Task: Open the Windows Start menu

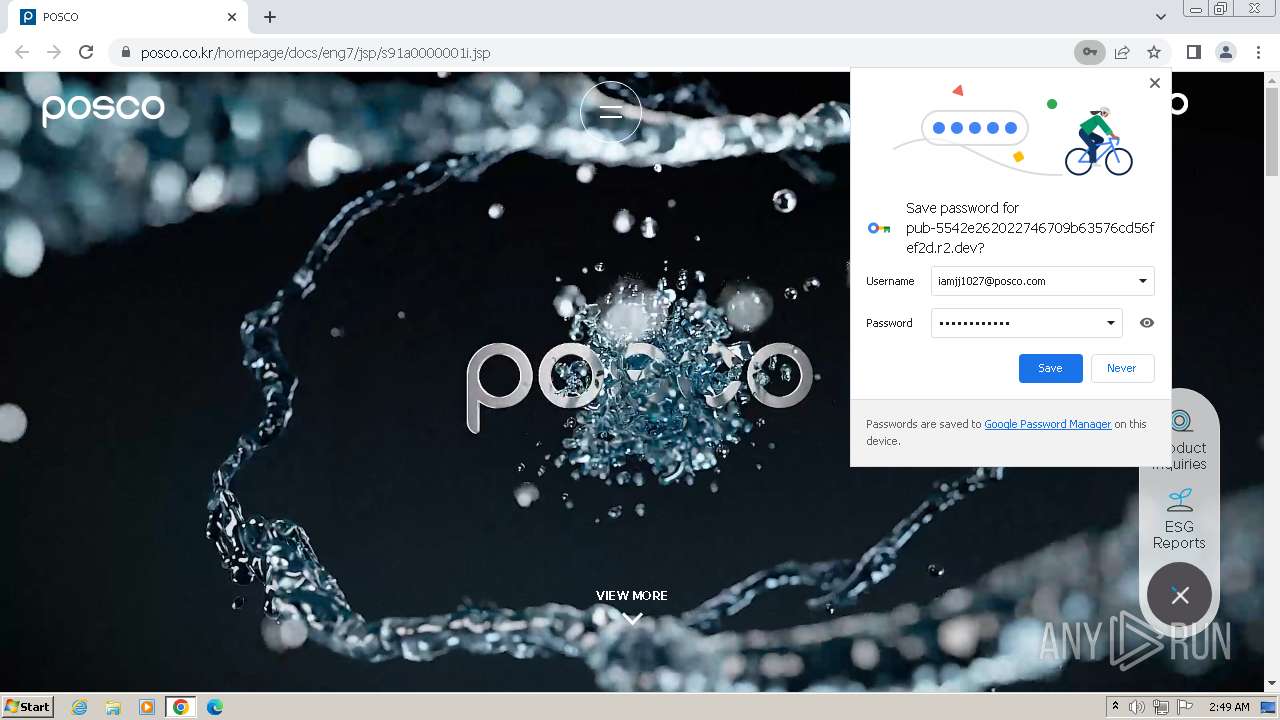Action: (x=27, y=706)
